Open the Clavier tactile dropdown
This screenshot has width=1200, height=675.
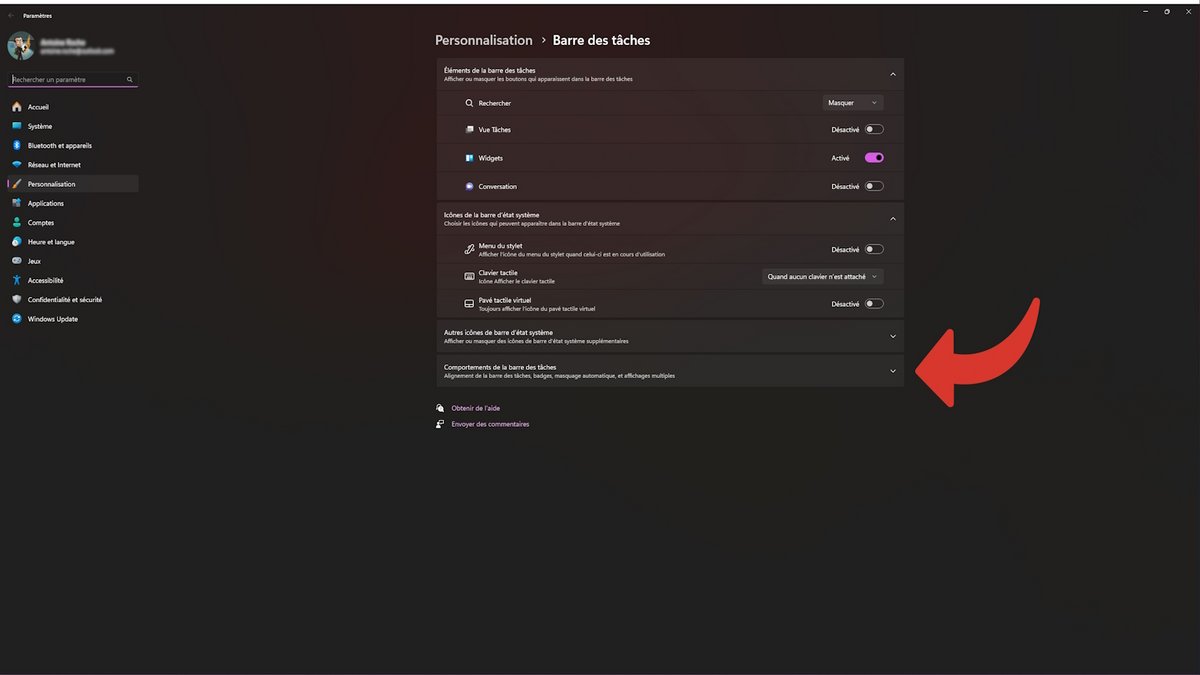pyautogui.click(x=823, y=277)
